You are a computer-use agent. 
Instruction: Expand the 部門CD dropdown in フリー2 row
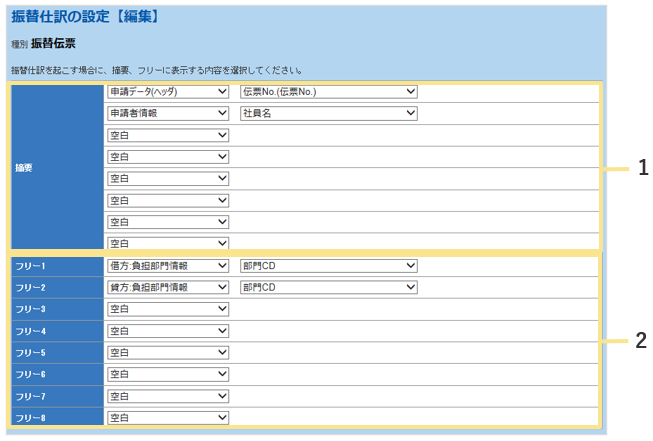(328, 287)
